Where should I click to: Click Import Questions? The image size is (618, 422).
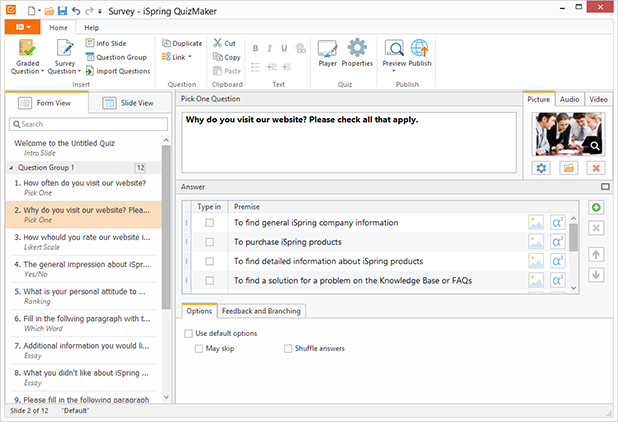pyautogui.click(x=118, y=71)
